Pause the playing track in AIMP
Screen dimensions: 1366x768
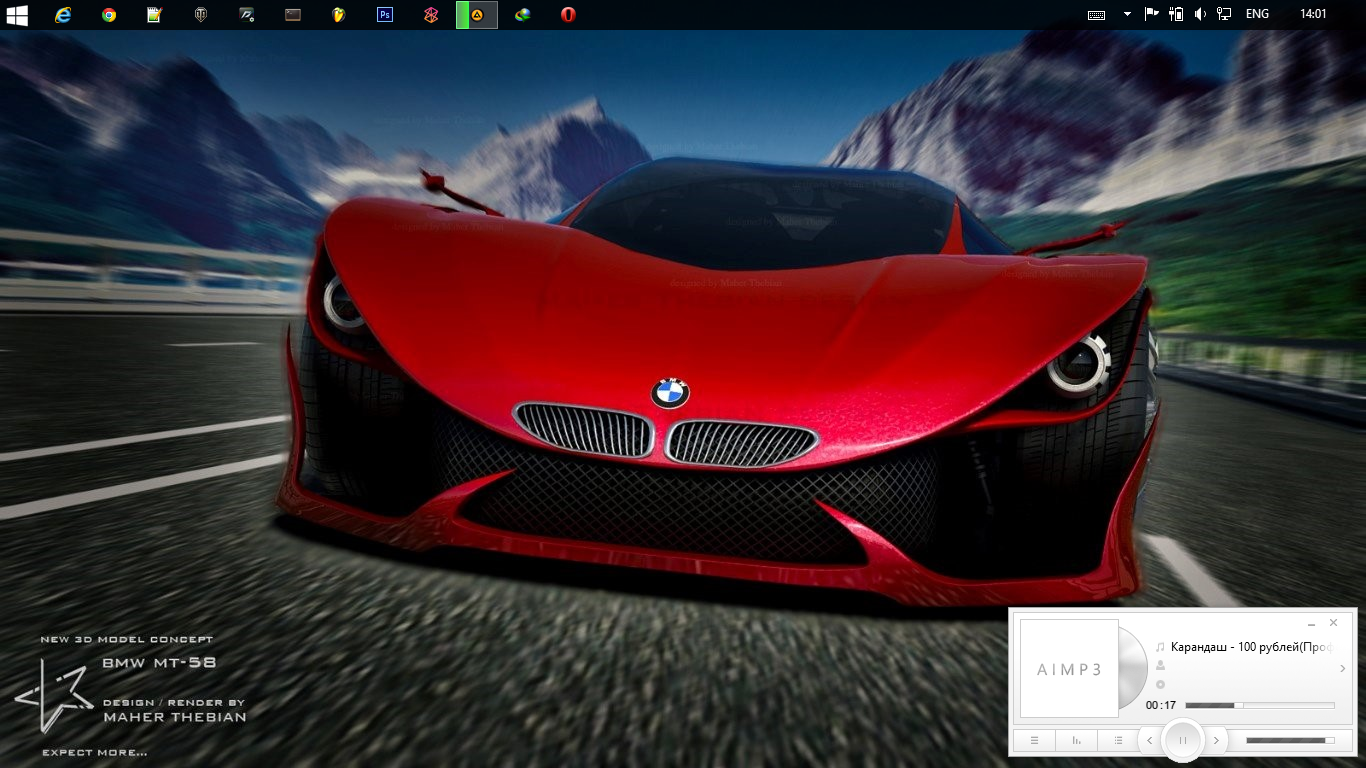pyautogui.click(x=1183, y=740)
